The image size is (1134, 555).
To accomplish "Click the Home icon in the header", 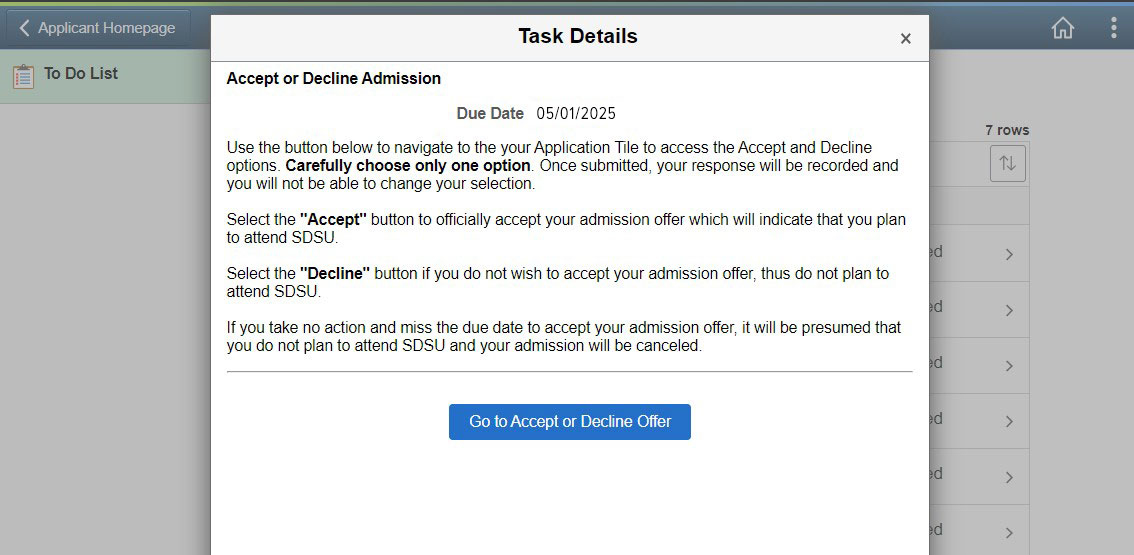I will pos(1062,28).
